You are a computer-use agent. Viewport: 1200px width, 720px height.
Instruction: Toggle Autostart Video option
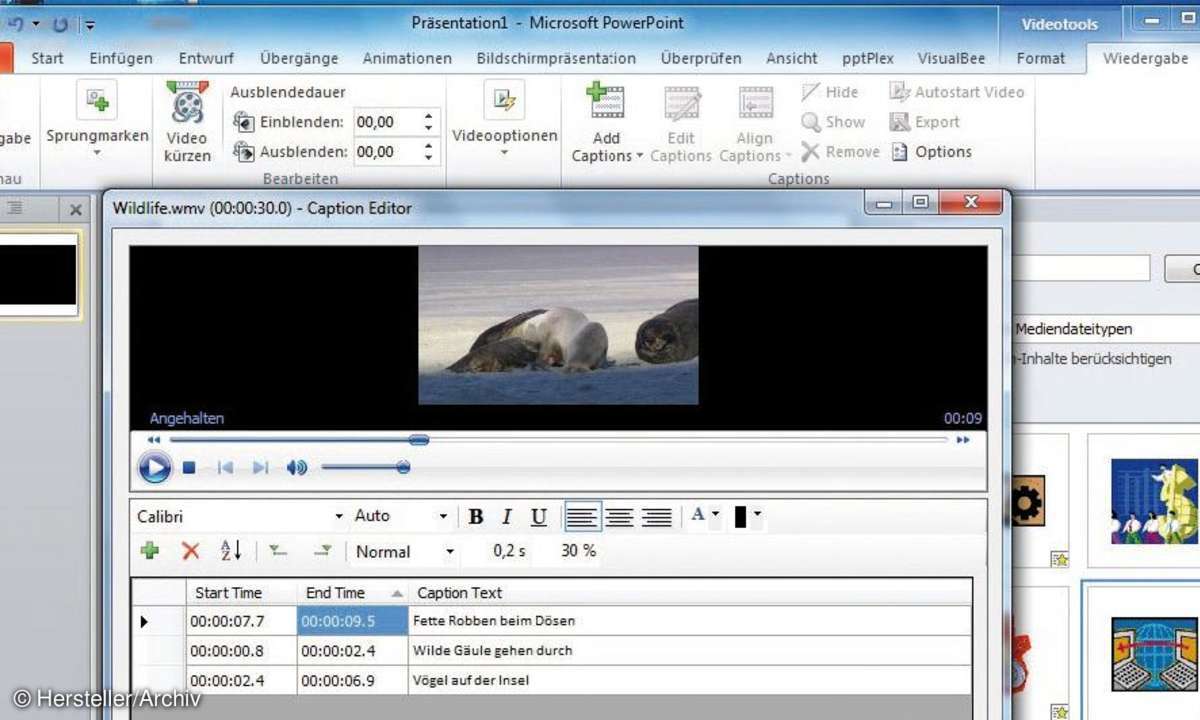pyautogui.click(x=957, y=92)
